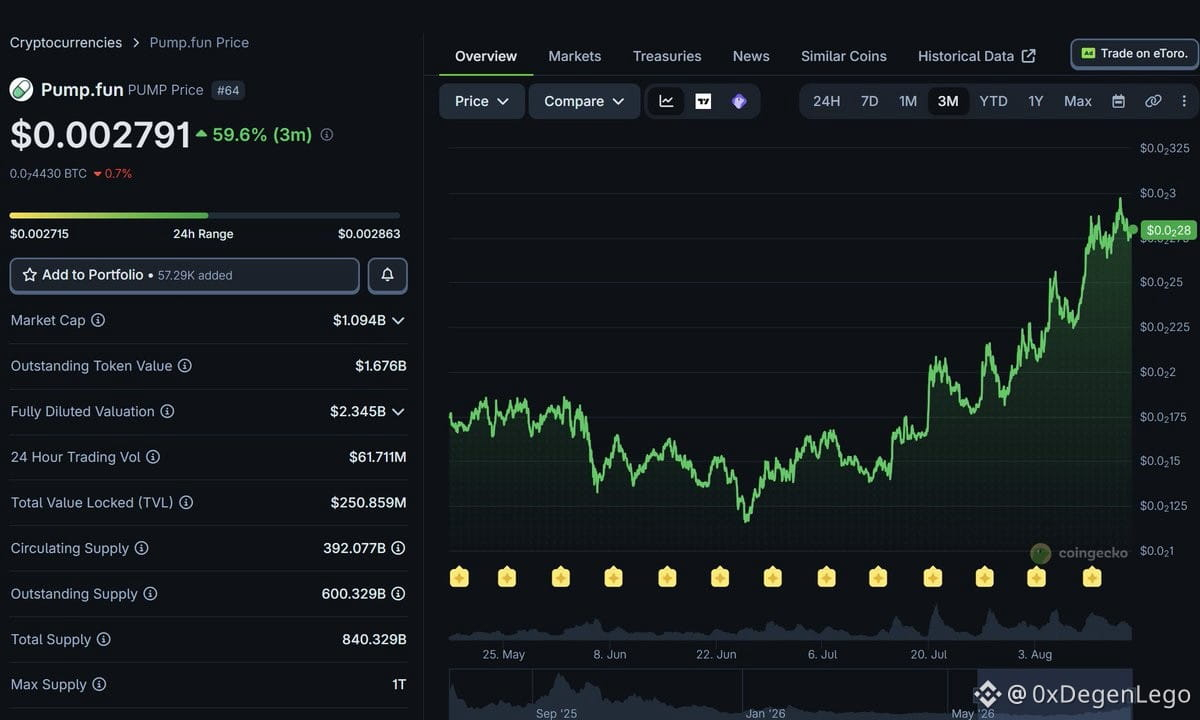
Task: Click info icon next to 600.329B value
Action: point(398,594)
